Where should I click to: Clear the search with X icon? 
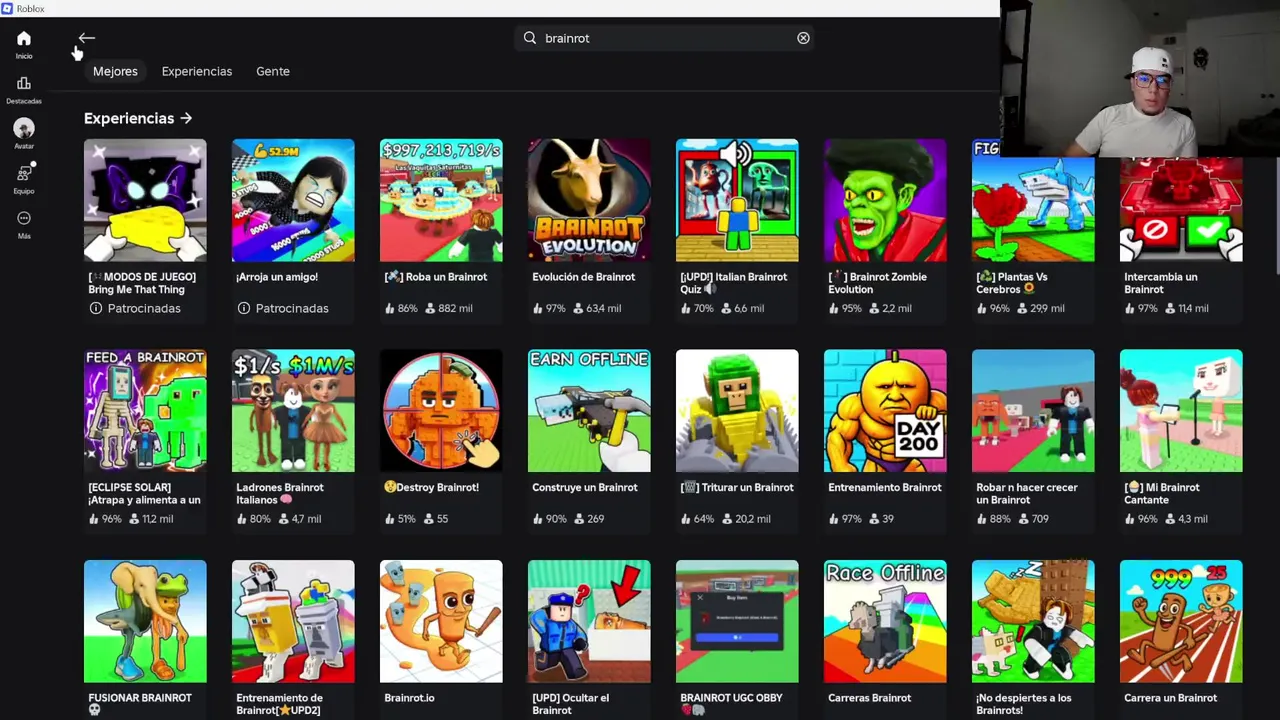point(803,38)
